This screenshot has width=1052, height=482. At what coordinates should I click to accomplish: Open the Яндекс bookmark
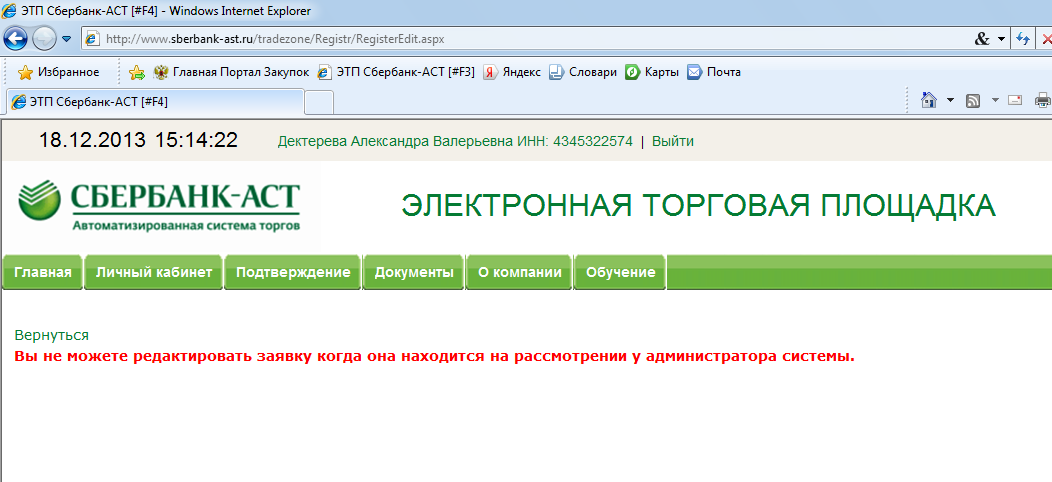(x=512, y=72)
